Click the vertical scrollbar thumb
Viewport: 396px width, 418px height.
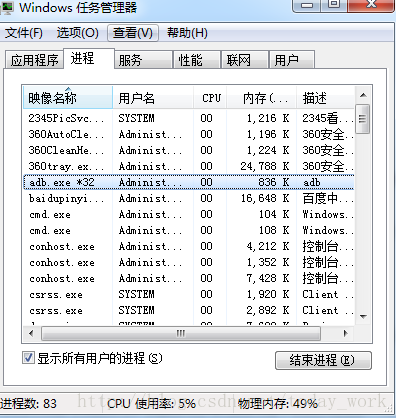point(362,119)
